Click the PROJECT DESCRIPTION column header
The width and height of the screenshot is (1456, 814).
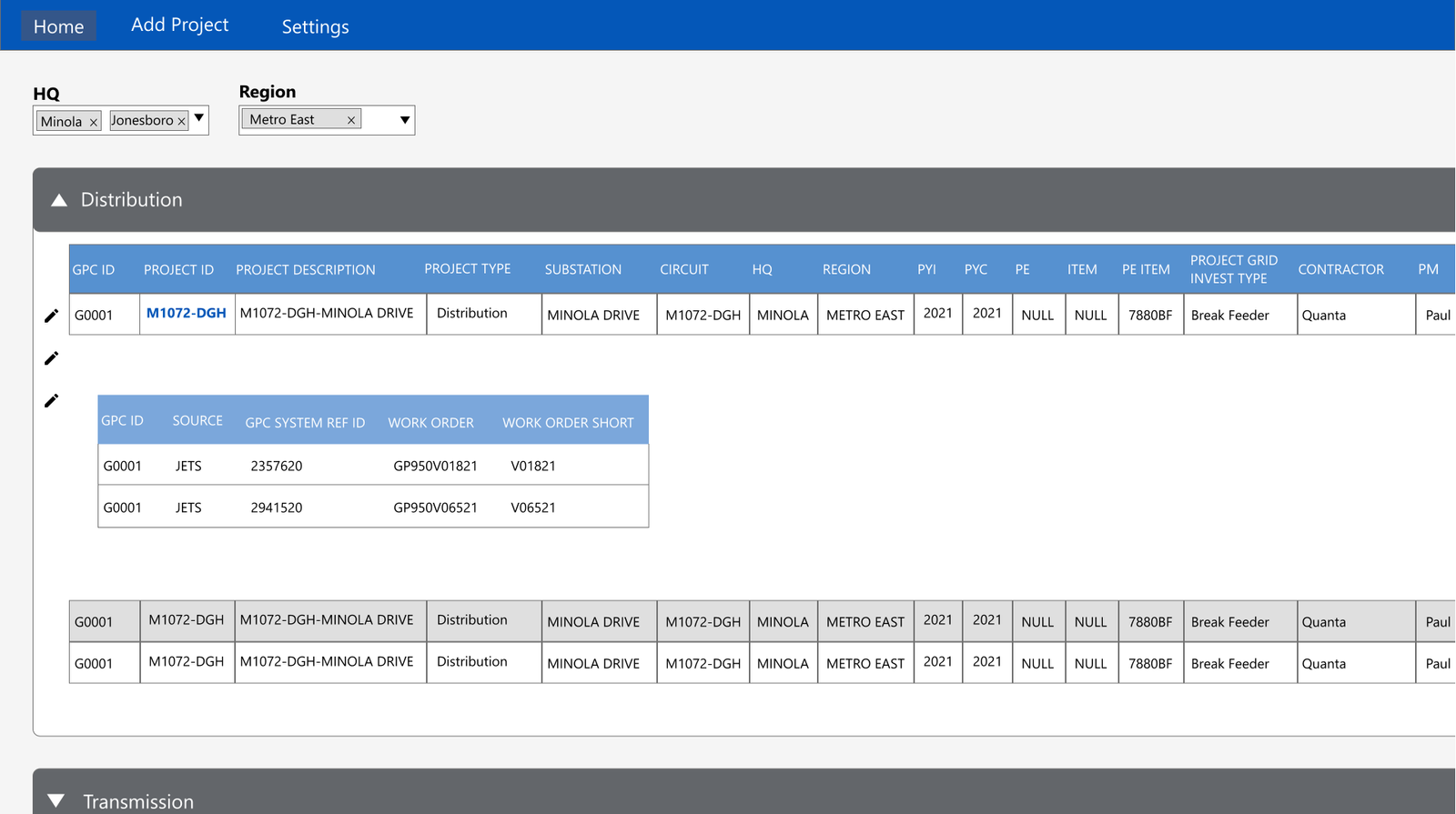coord(306,269)
